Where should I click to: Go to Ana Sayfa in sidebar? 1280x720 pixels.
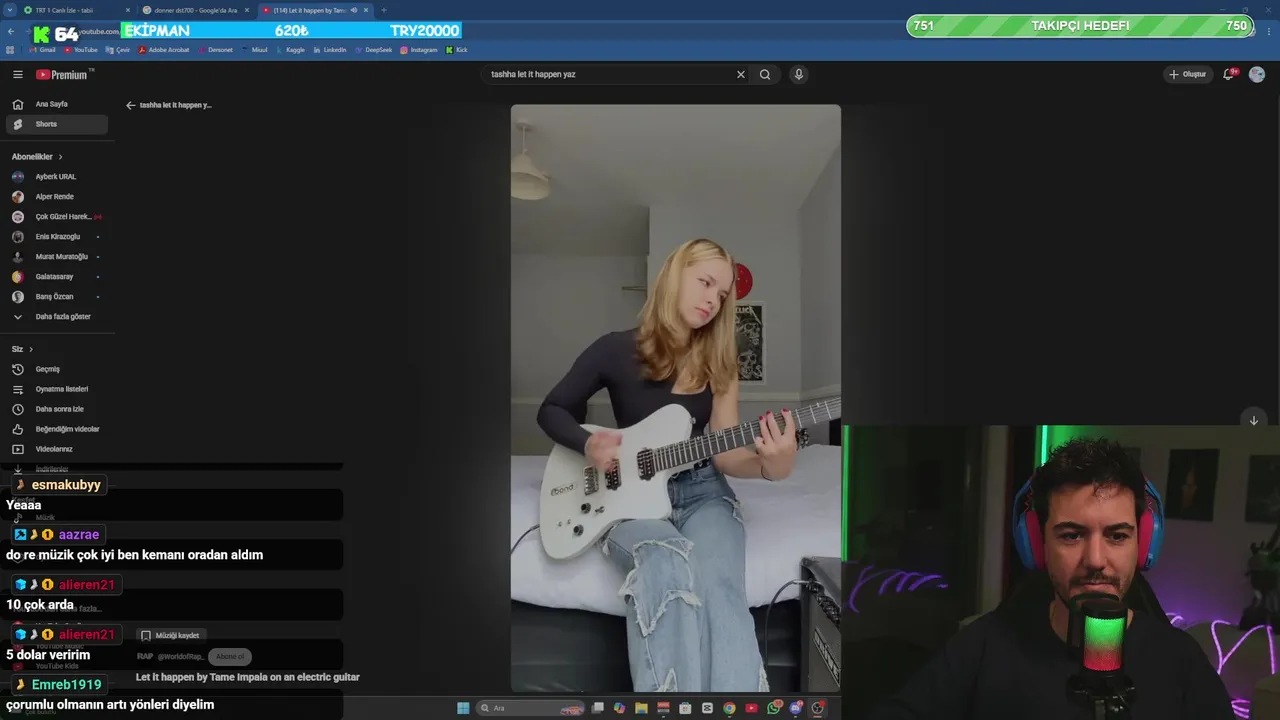[x=57, y=104]
